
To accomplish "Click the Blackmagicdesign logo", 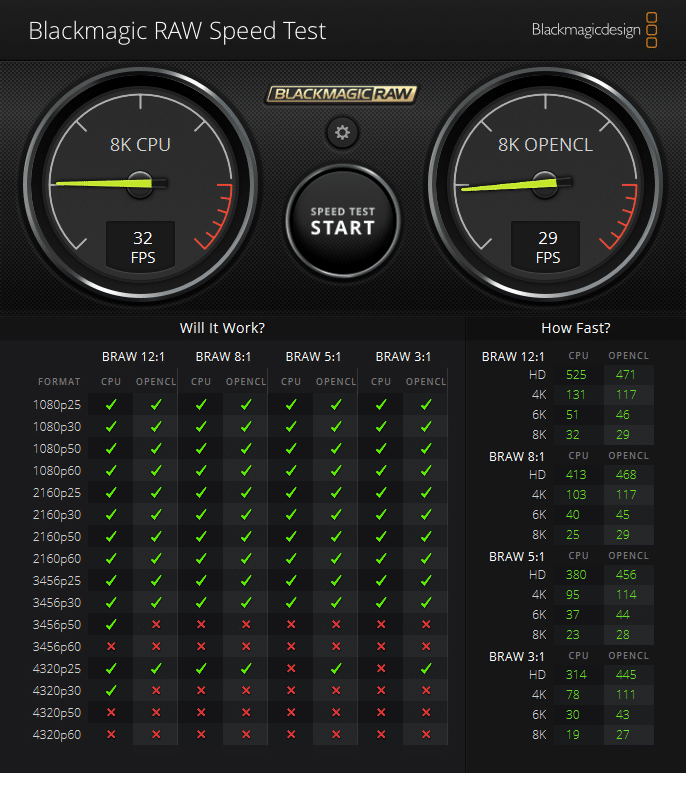I will coord(594,30).
